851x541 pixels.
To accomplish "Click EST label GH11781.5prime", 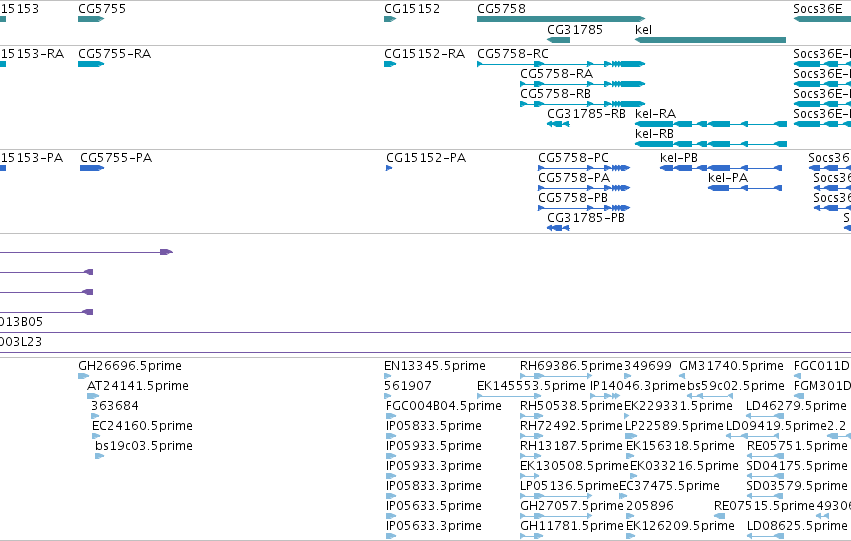I will click(571, 526).
